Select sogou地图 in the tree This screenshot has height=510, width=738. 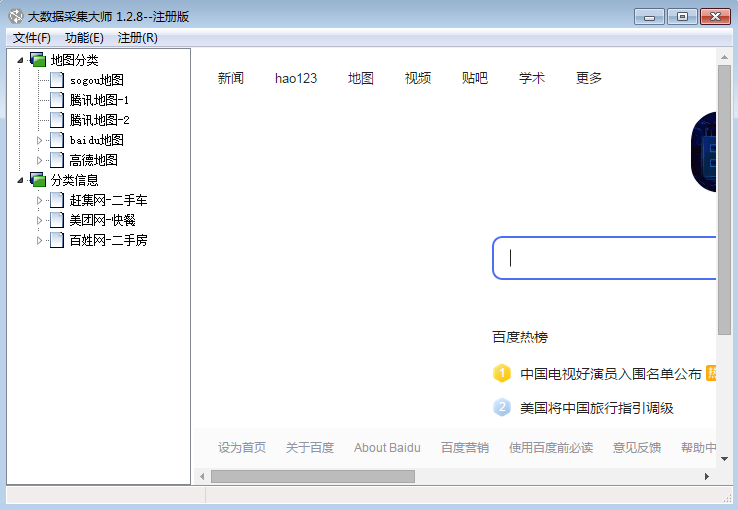[x=96, y=80]
